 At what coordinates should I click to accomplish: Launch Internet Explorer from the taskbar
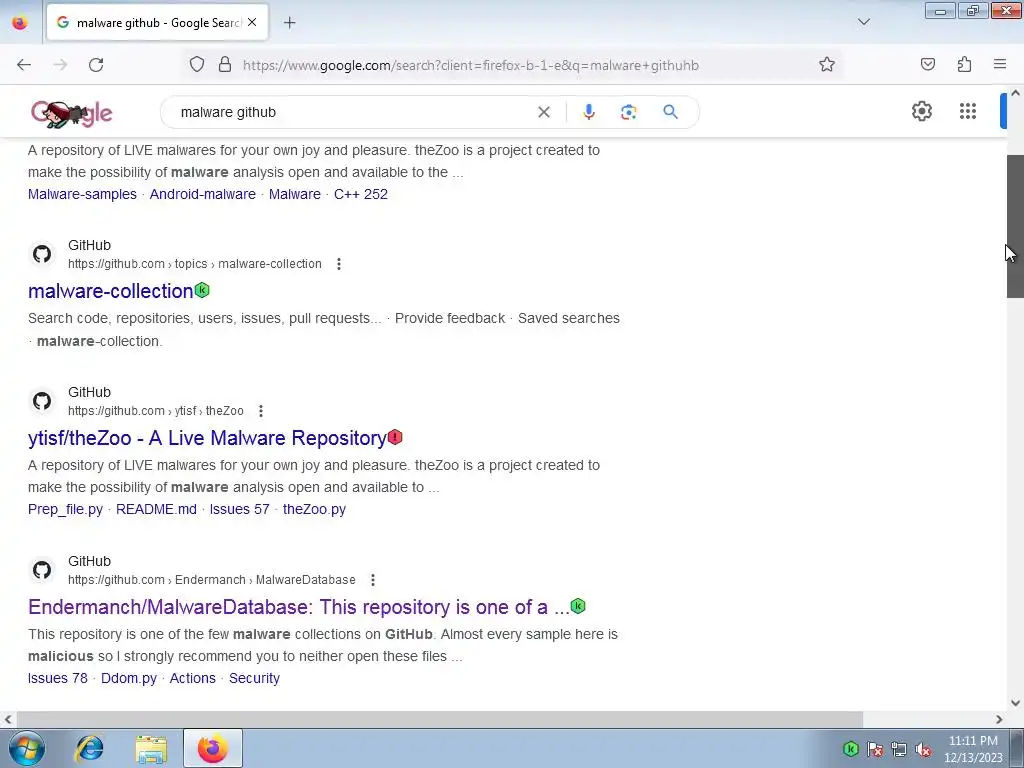point(89,748)
